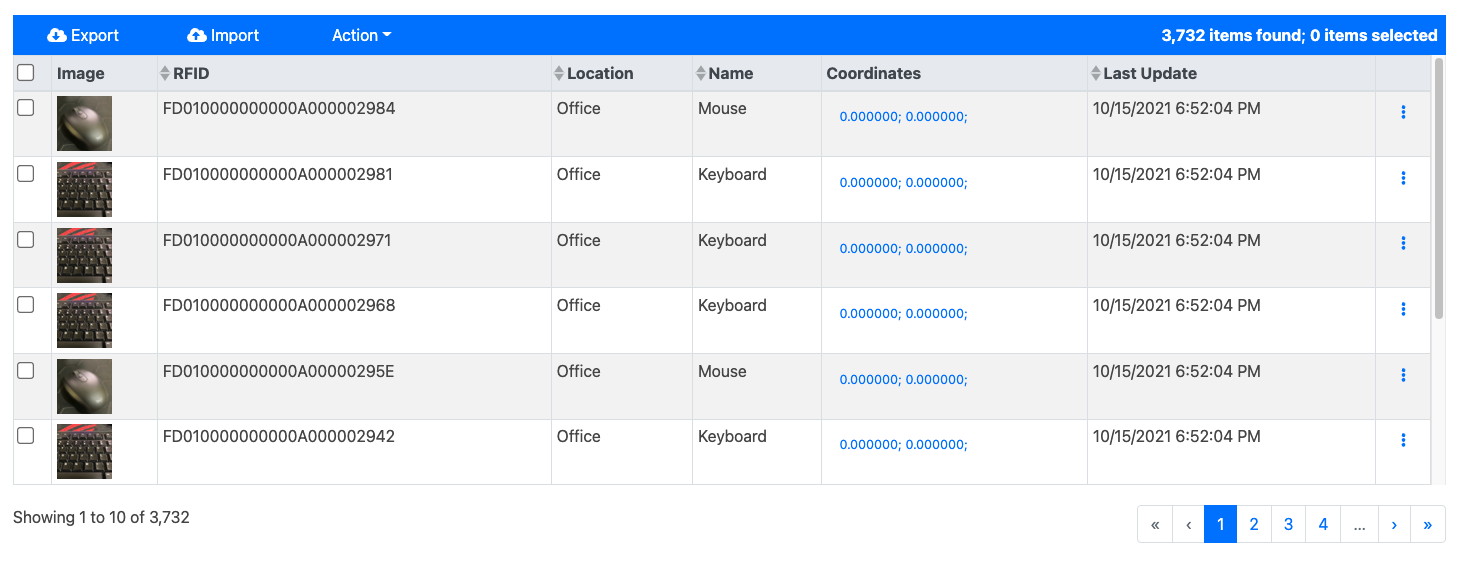
Task: Click coordinates link in row ending 295E
Action: pos(903,380)
